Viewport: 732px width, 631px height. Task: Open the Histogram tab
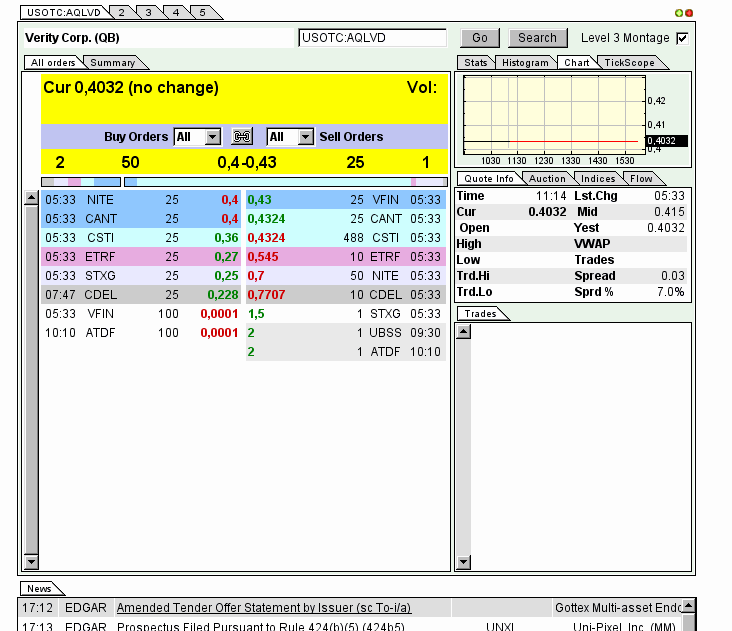pos(525,63)
